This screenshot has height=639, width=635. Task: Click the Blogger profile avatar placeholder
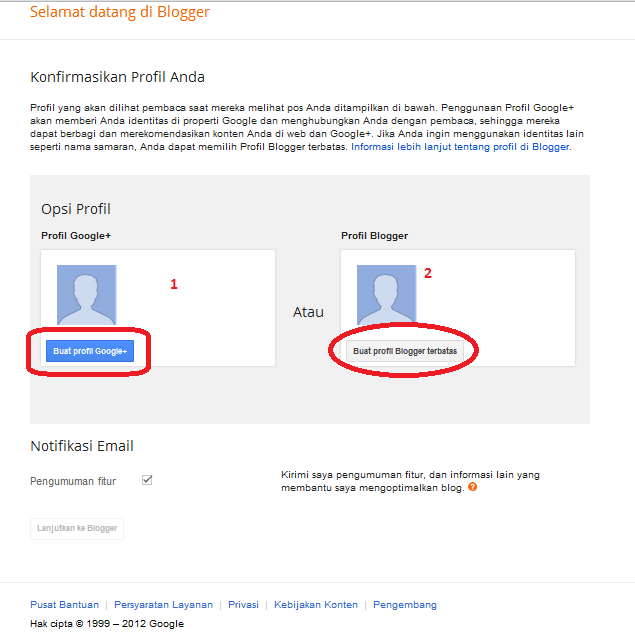tap(386, 295)
